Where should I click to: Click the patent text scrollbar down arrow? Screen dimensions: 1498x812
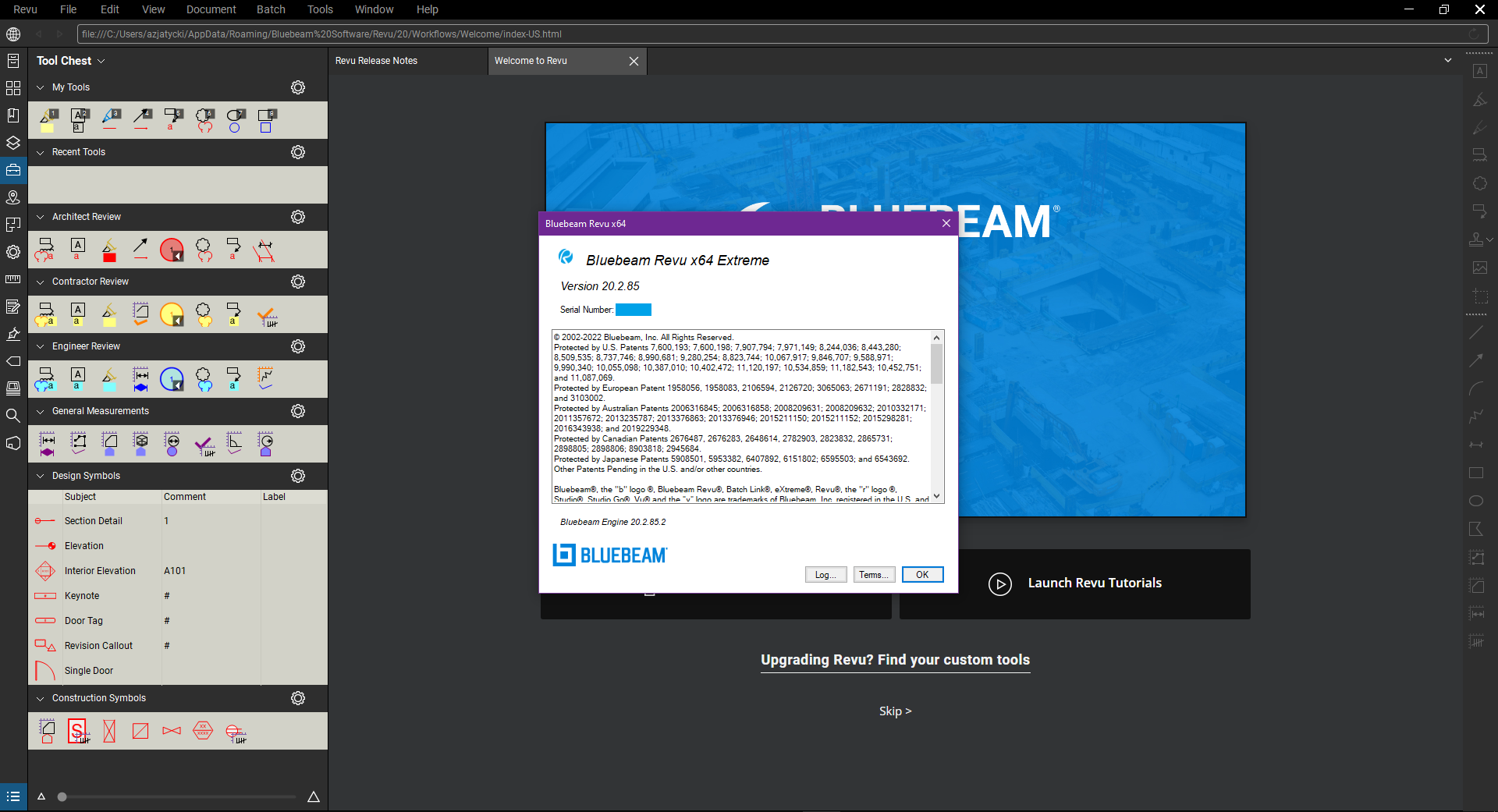tap(937, 496)
